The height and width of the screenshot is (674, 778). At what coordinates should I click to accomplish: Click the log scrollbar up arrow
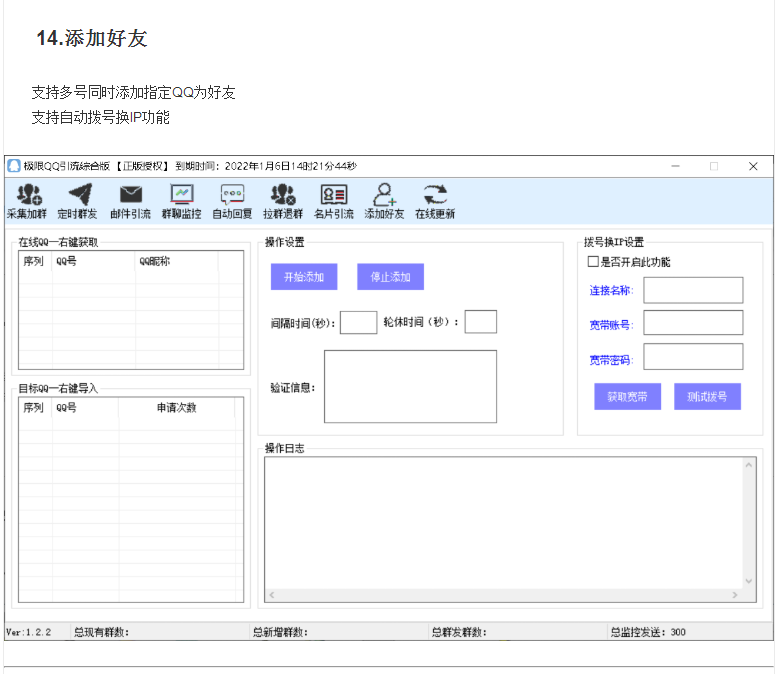(749, 465)
